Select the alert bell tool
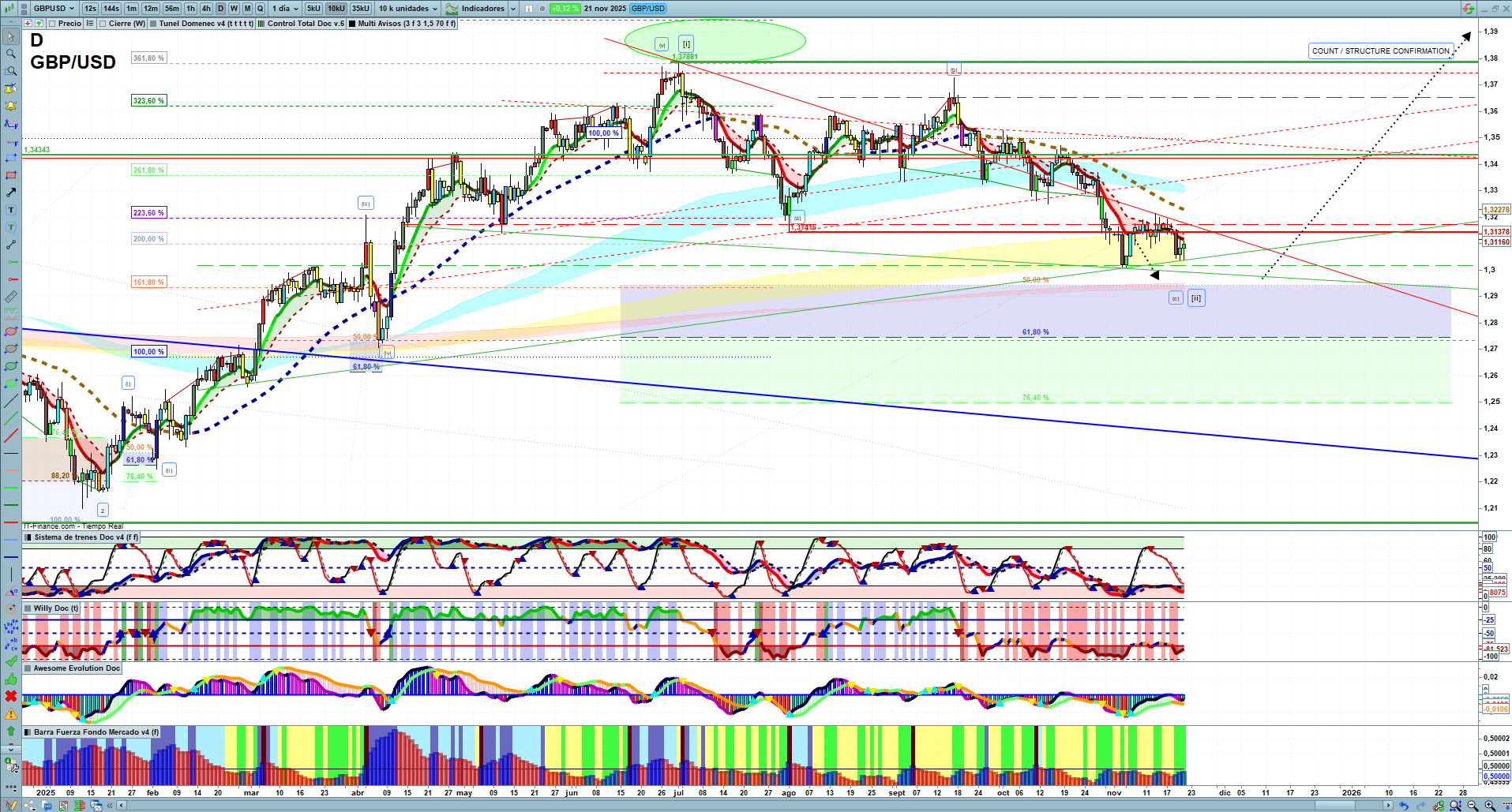Viewport: 1512px width, 812px height. 11,106
